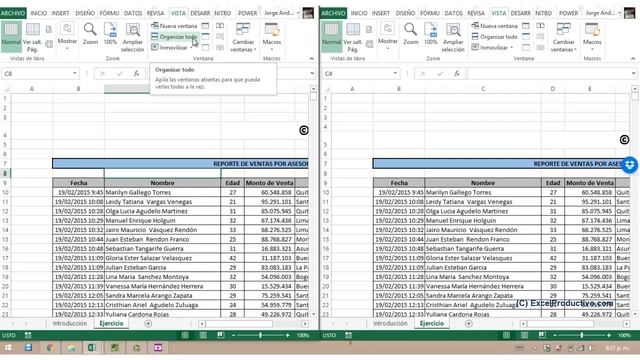The image size is (640, 360).
Task: Select column A header in right window
Action: tap(352, 89)
